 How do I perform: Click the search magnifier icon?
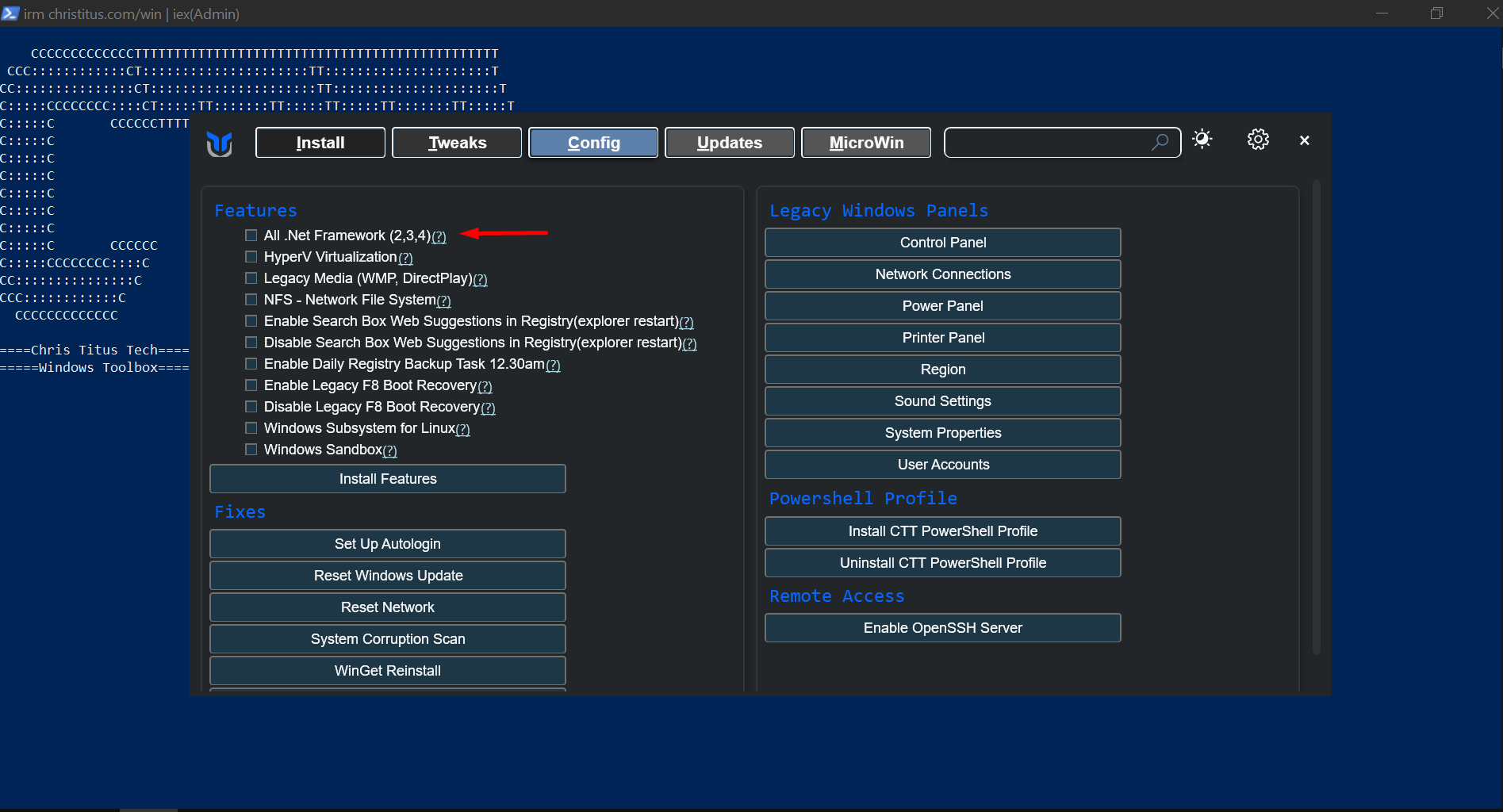[x=1160, y=142]
